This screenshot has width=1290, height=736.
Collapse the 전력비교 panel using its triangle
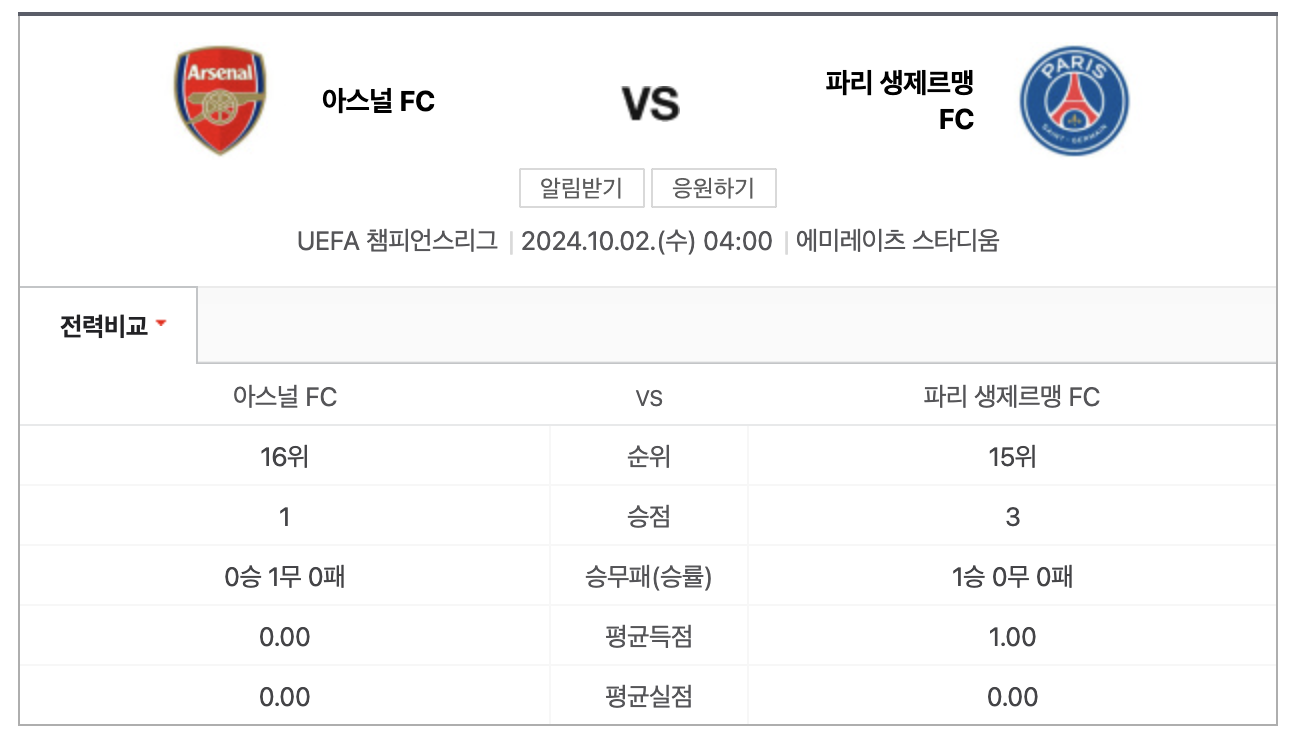[x=160, y=323]
